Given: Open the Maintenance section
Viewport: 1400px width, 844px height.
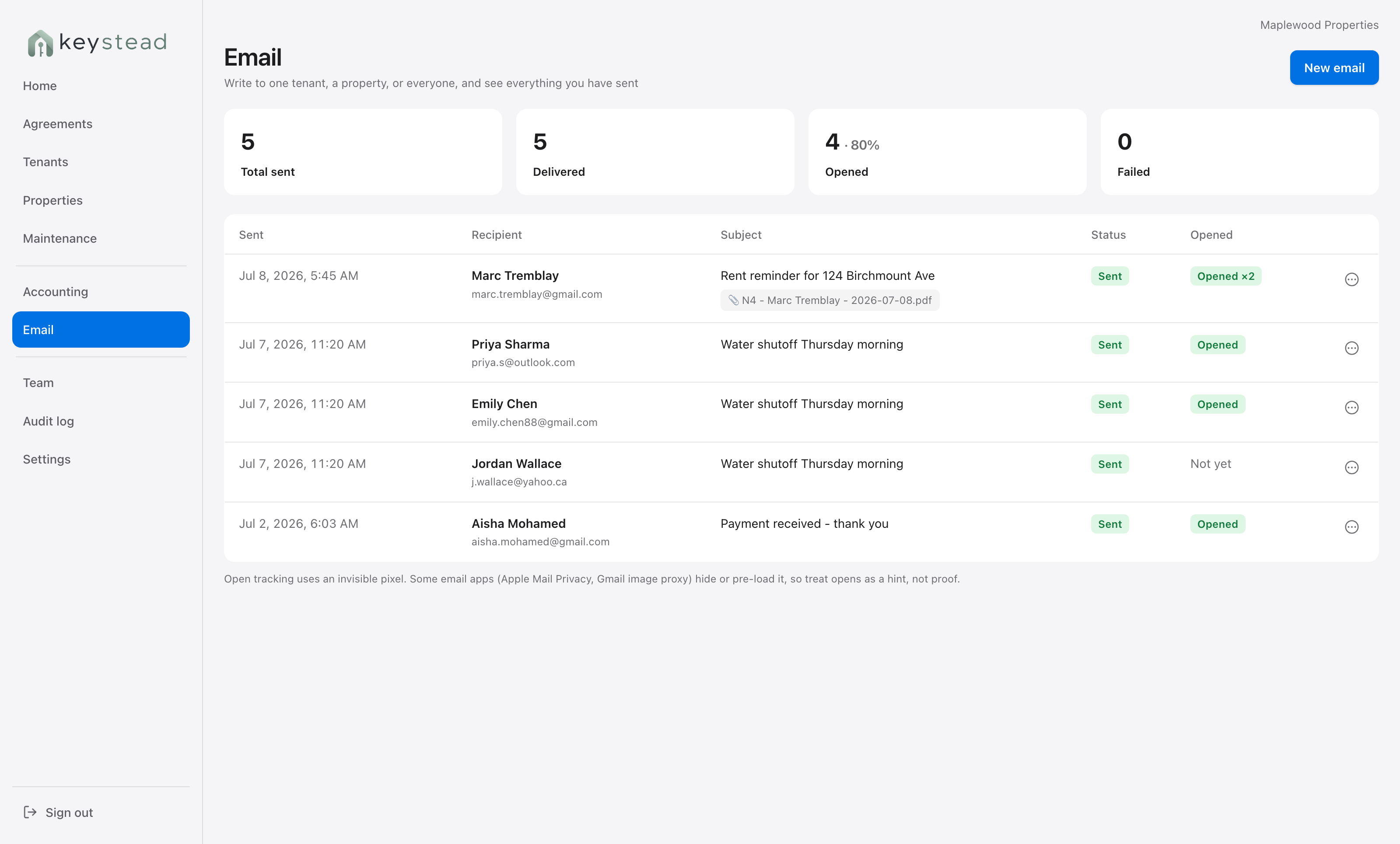Looking at the screenshot, I should click(101, 238).
